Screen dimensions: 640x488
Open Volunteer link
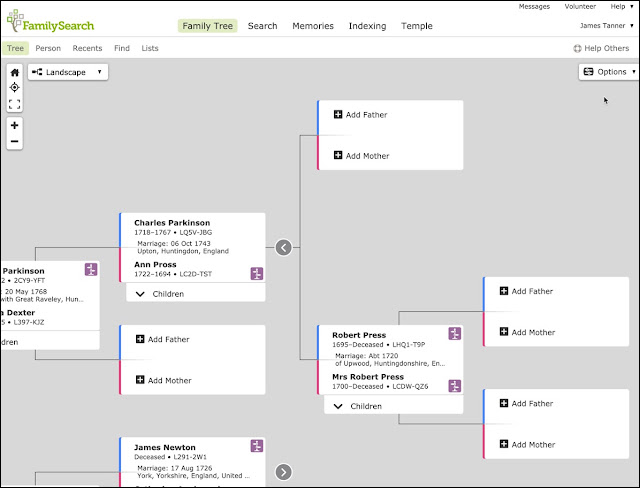pos(580,7)
